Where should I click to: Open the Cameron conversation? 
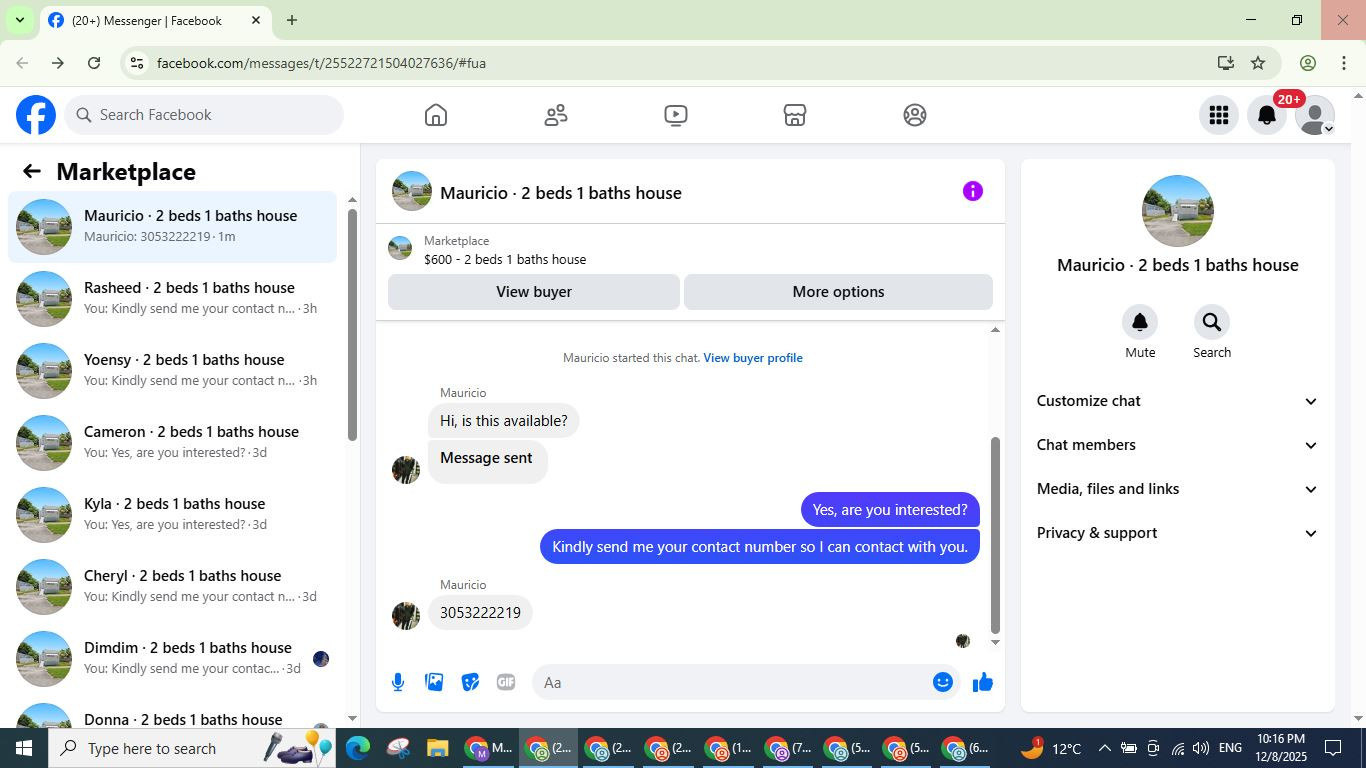[x=173, y=442]
